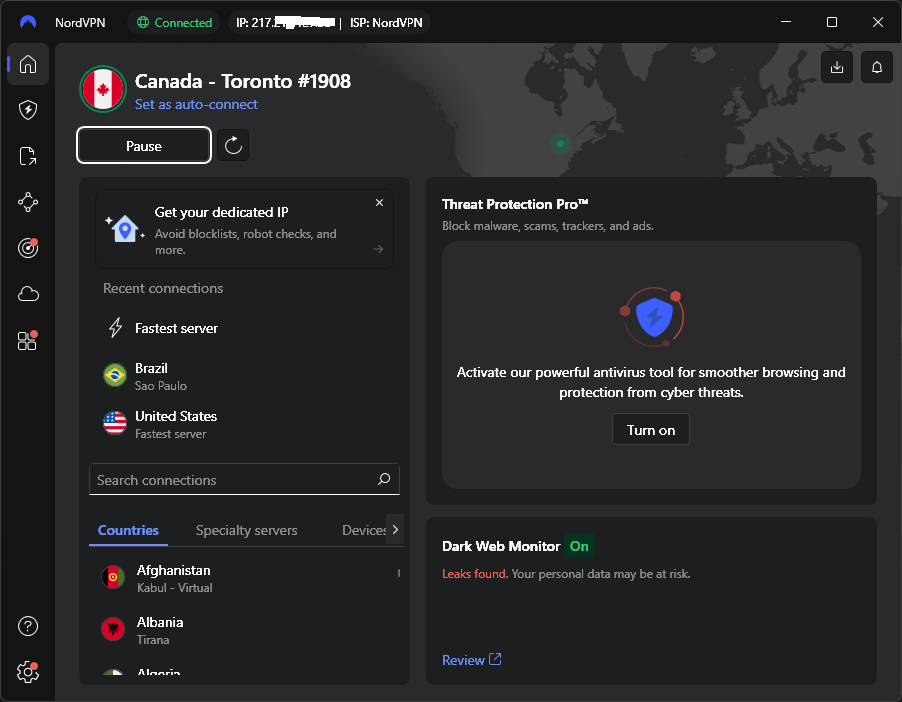Select Albania Tirana server
This screenshot has height=702, width=902.
click(x=244, y=630)
